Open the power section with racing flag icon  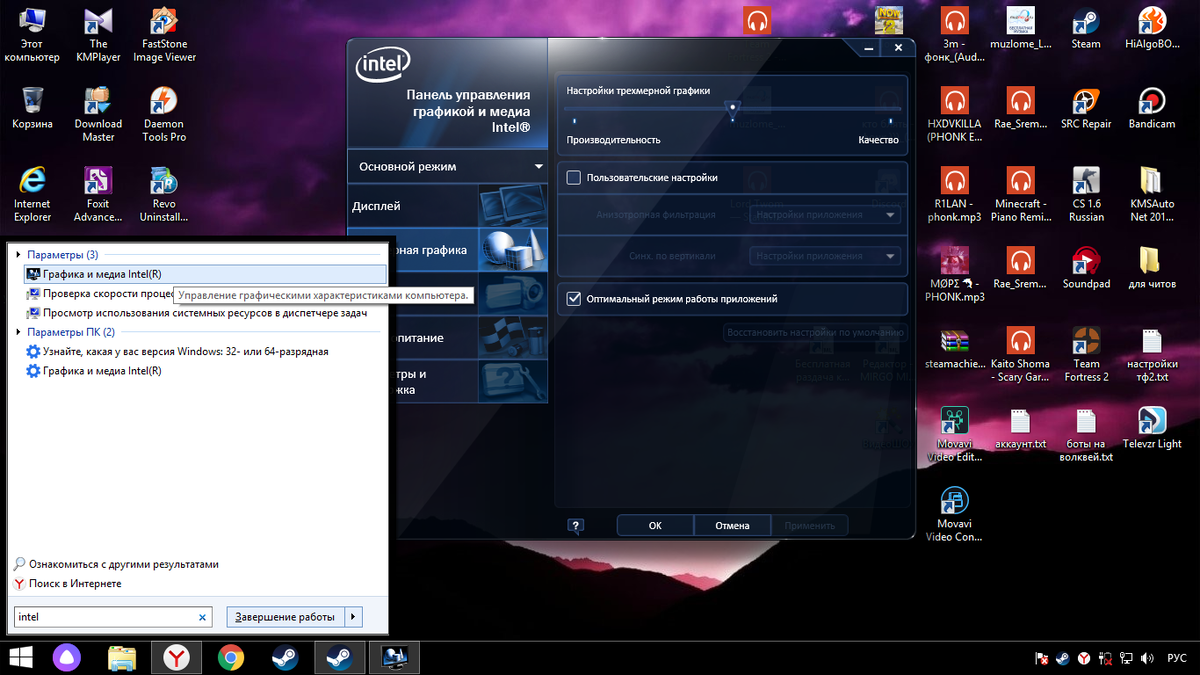point(513,338)
